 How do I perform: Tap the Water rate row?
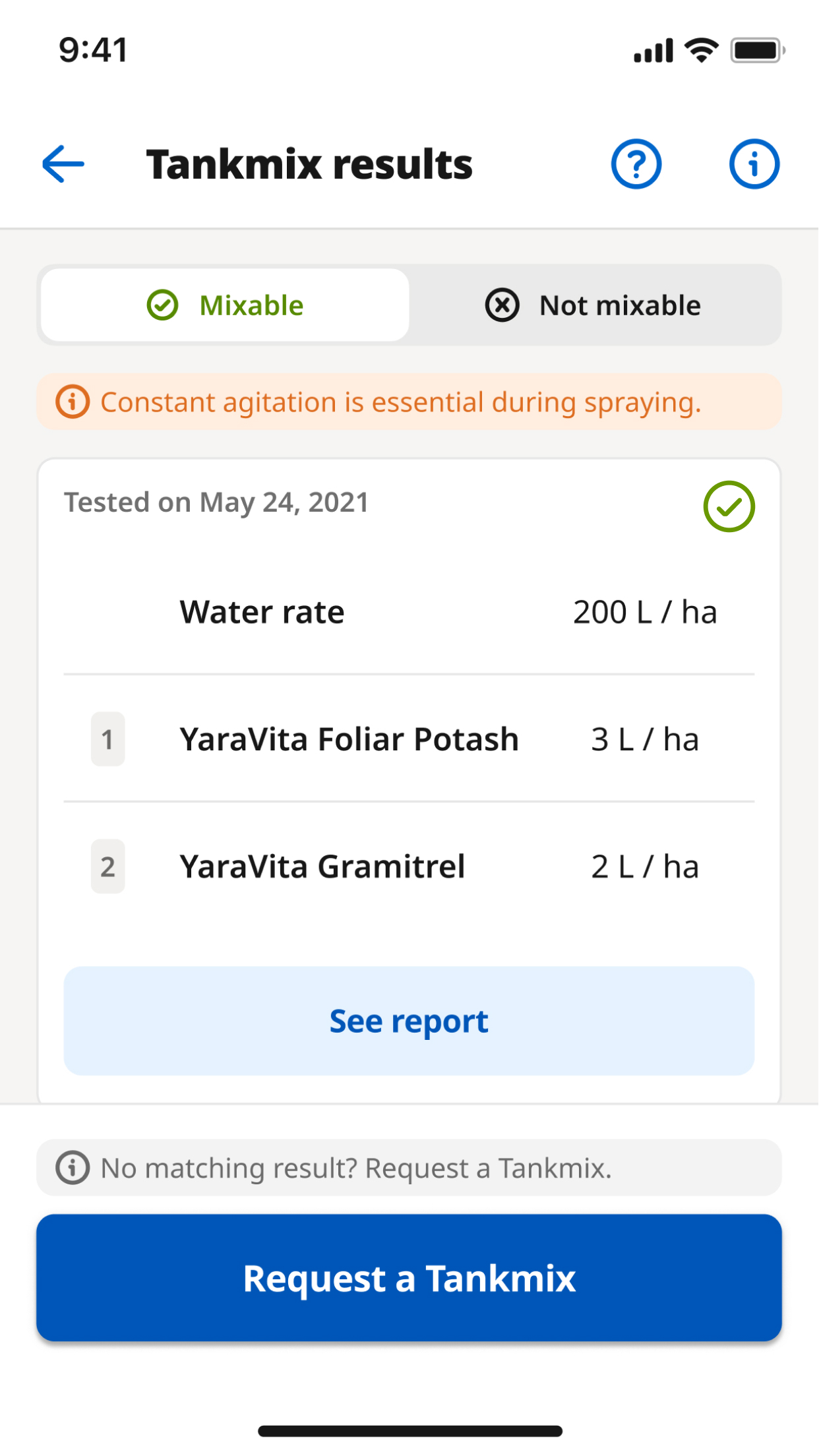(409, 612)
